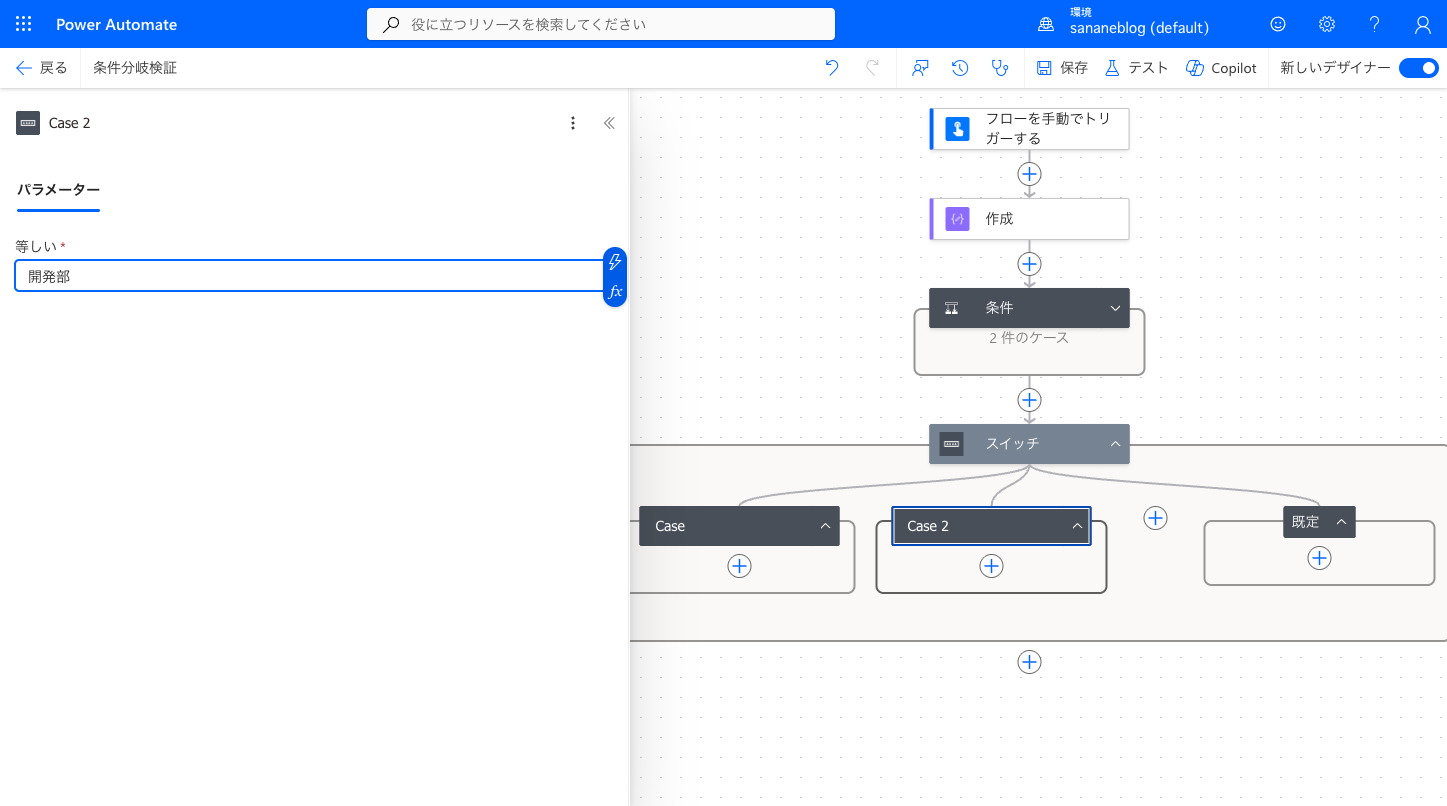The width and height of the screenshot is (1447, 806).
Task: Click the undo arrow icon
Action: coord(832,68)
